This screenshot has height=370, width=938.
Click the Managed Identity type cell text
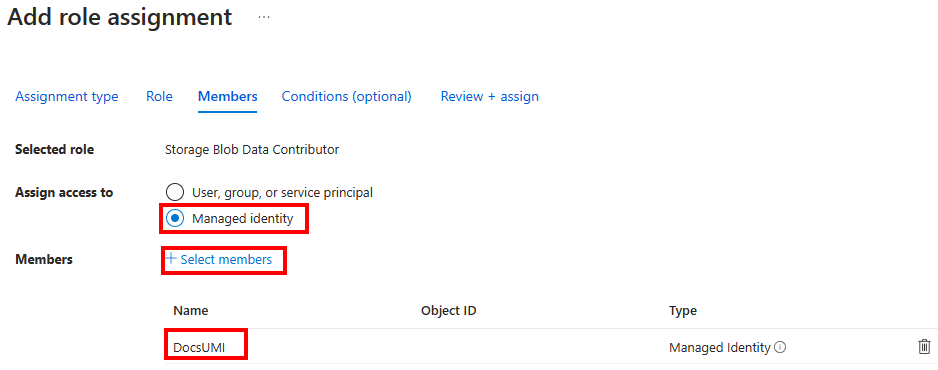(720, 347)
